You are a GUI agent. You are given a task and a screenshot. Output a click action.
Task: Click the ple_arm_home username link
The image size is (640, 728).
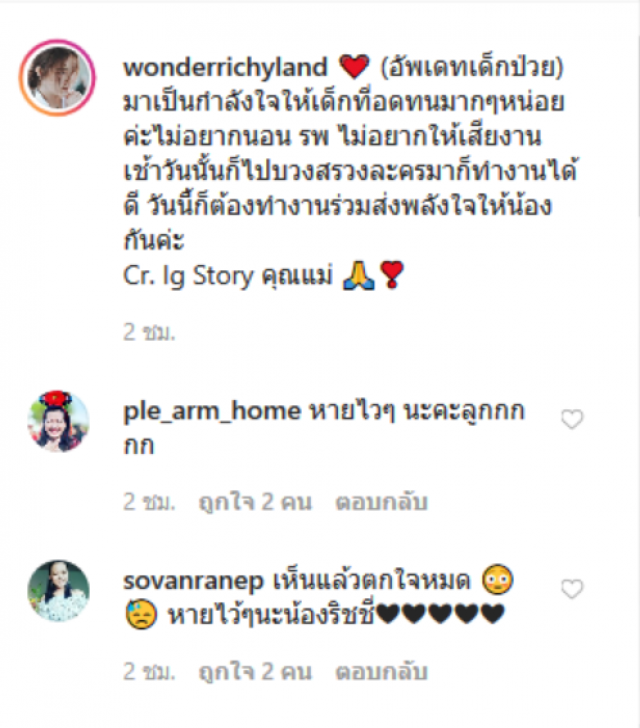click(x=212, y=411)
